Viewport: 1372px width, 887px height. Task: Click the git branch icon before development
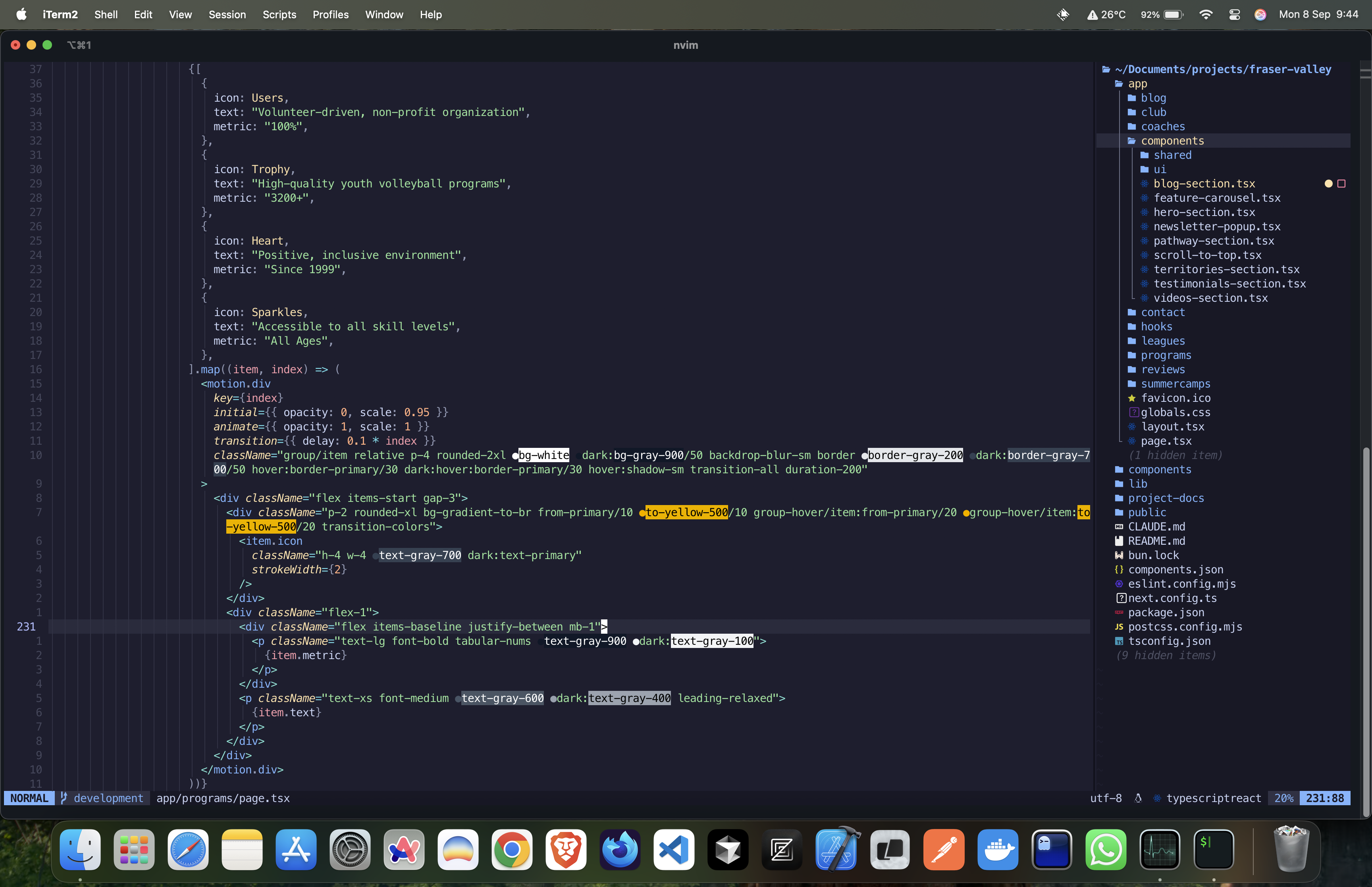coord(64,798)
